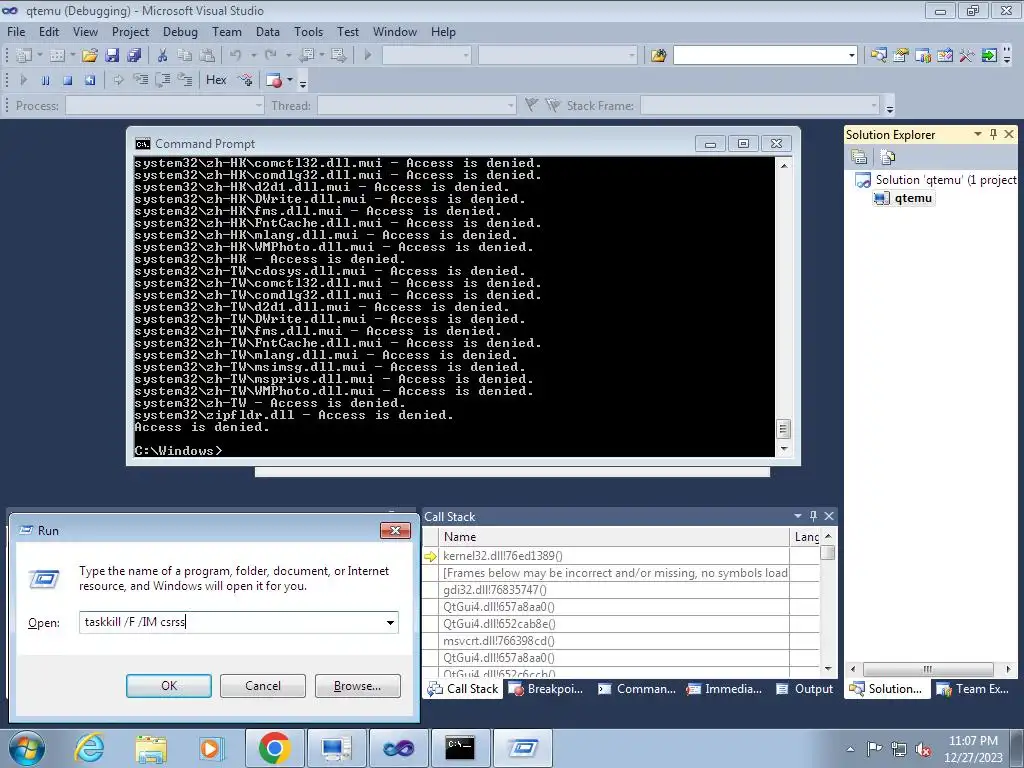This screenshot has width=1024, height=768.
Task: Switch to the Immediate window tab
Action: click(724, 689)
